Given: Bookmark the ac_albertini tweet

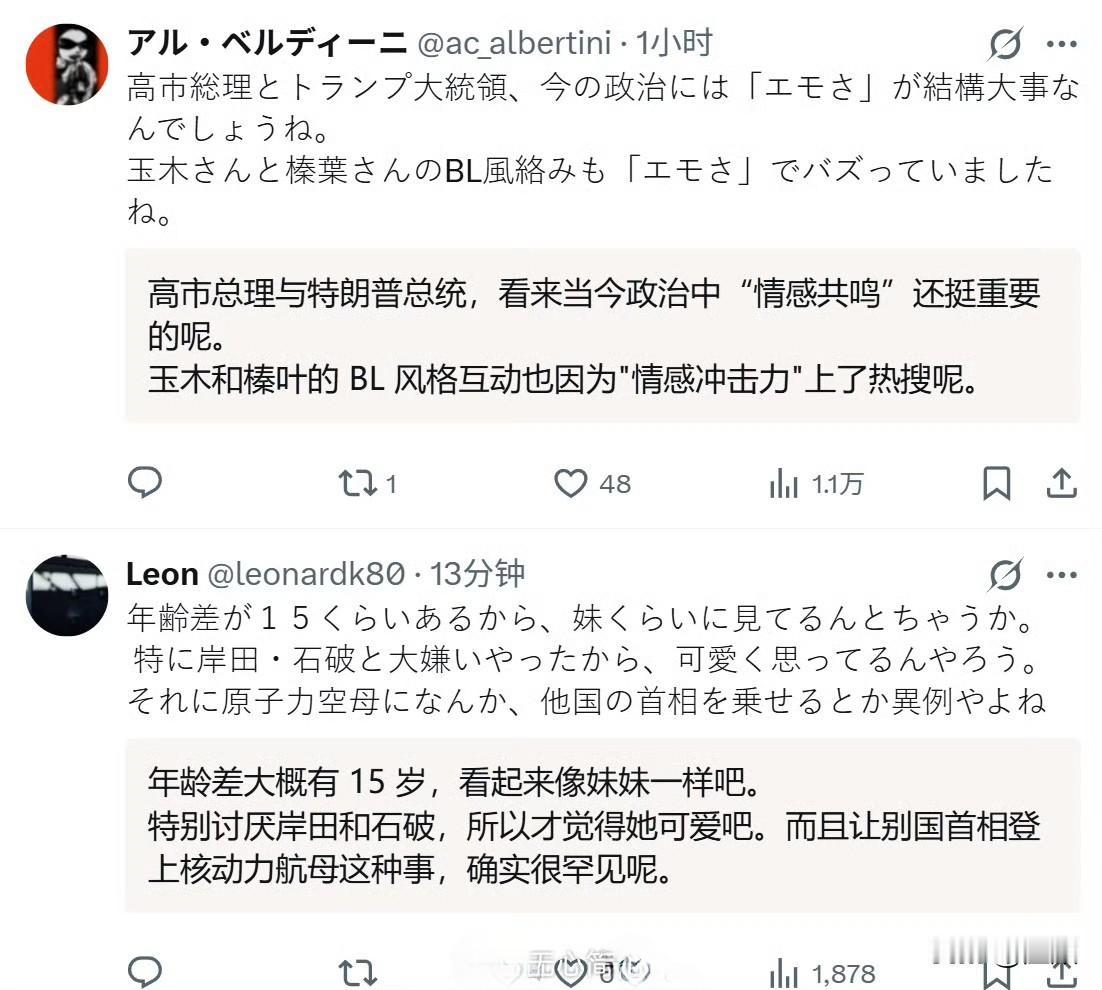Looking at the screenshot, I should point(997,483).
